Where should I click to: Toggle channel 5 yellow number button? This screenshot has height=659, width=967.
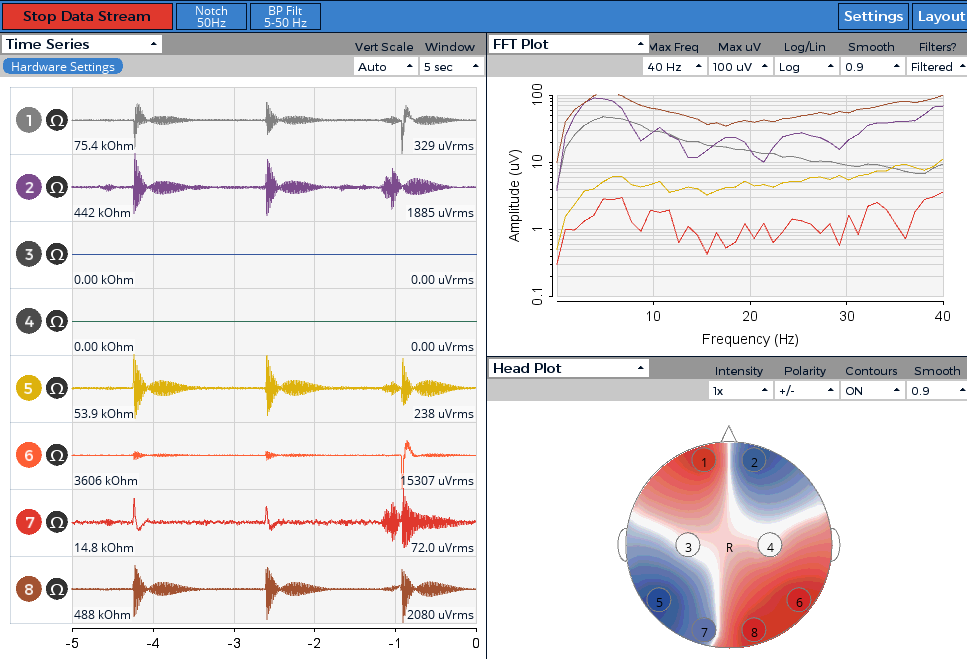(28, 388)
